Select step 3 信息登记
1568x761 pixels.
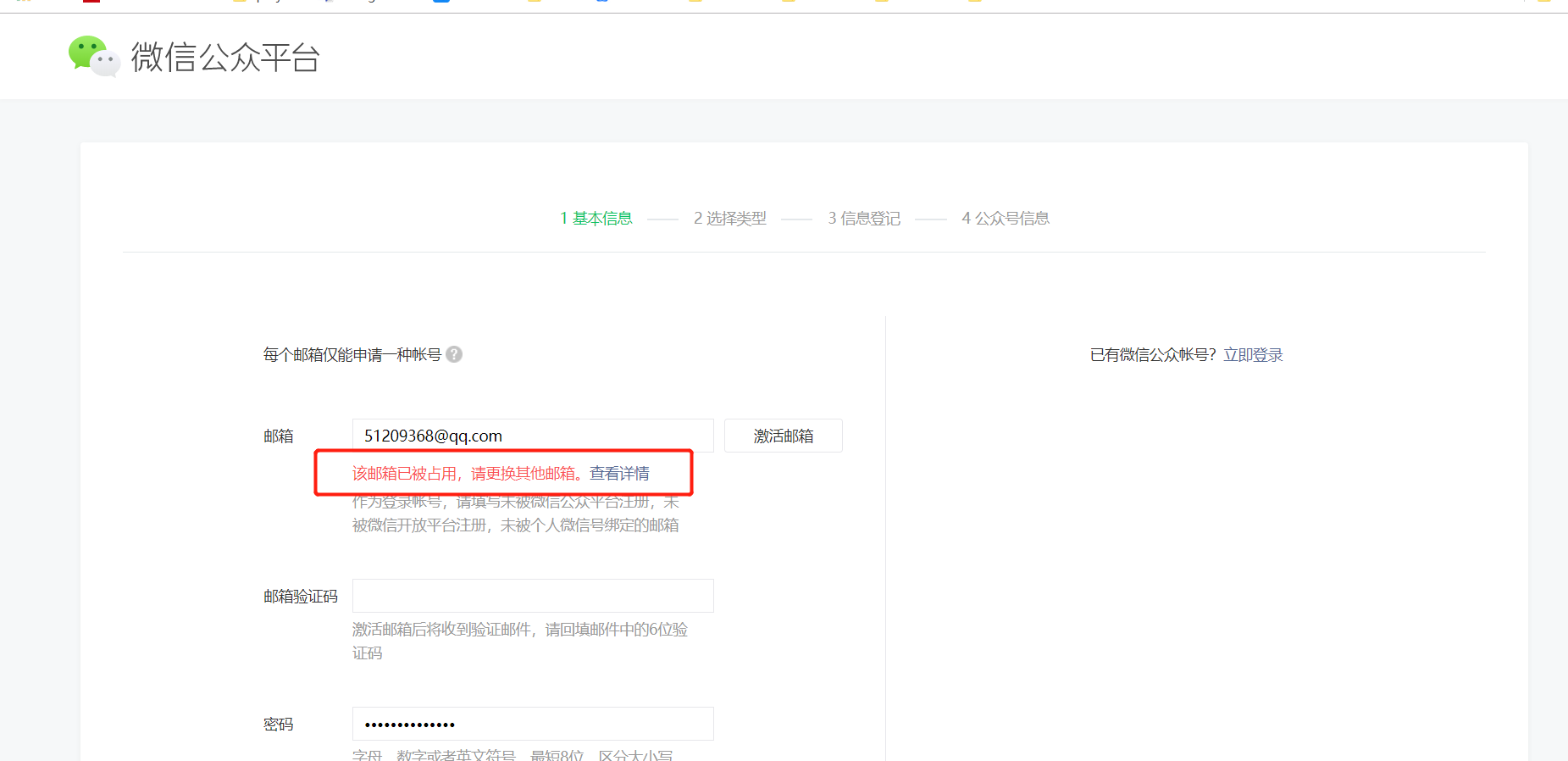click(x=864, y=219)
